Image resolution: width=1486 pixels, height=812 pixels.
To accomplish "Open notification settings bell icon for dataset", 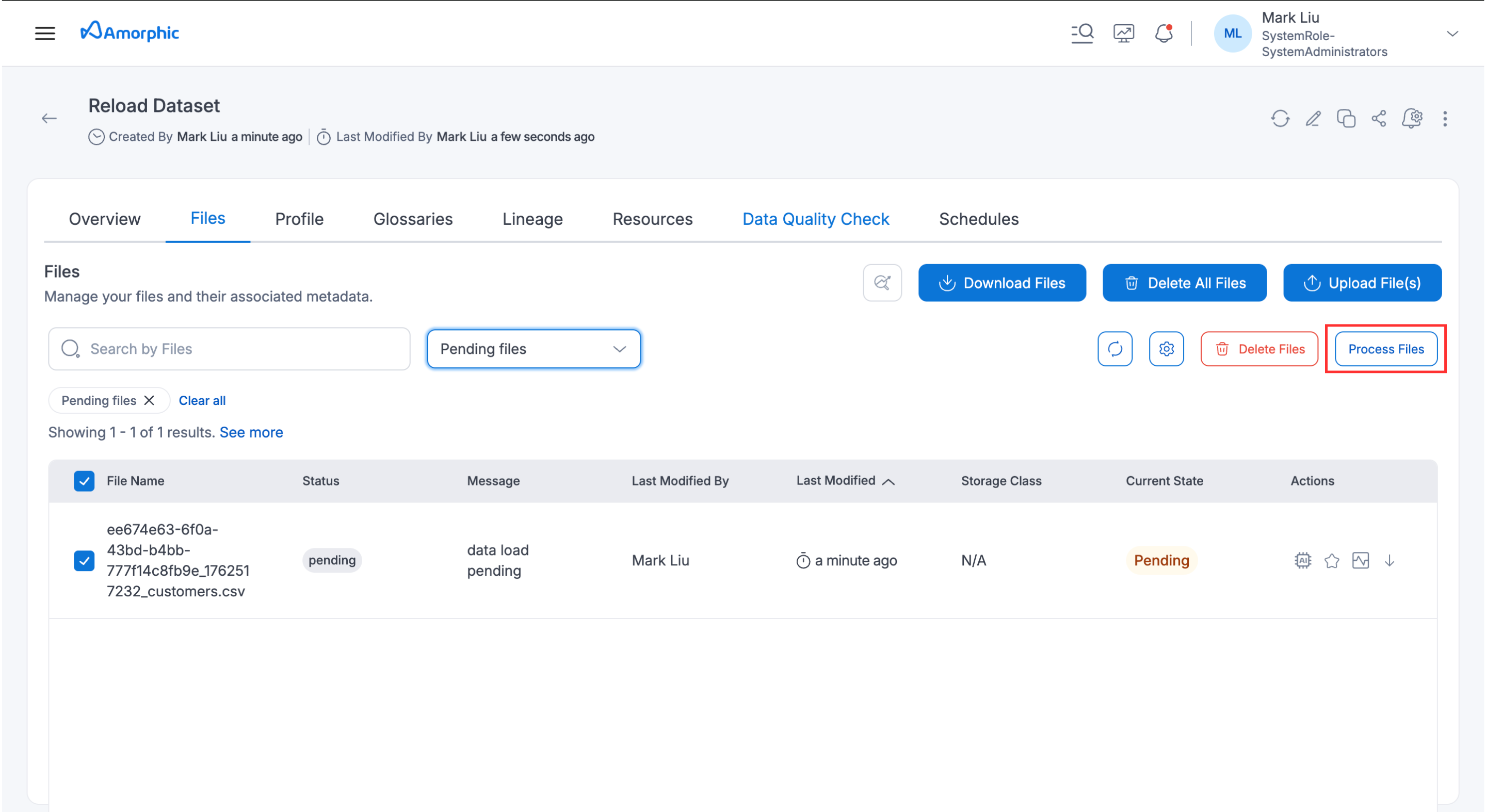I will 1413,118.
